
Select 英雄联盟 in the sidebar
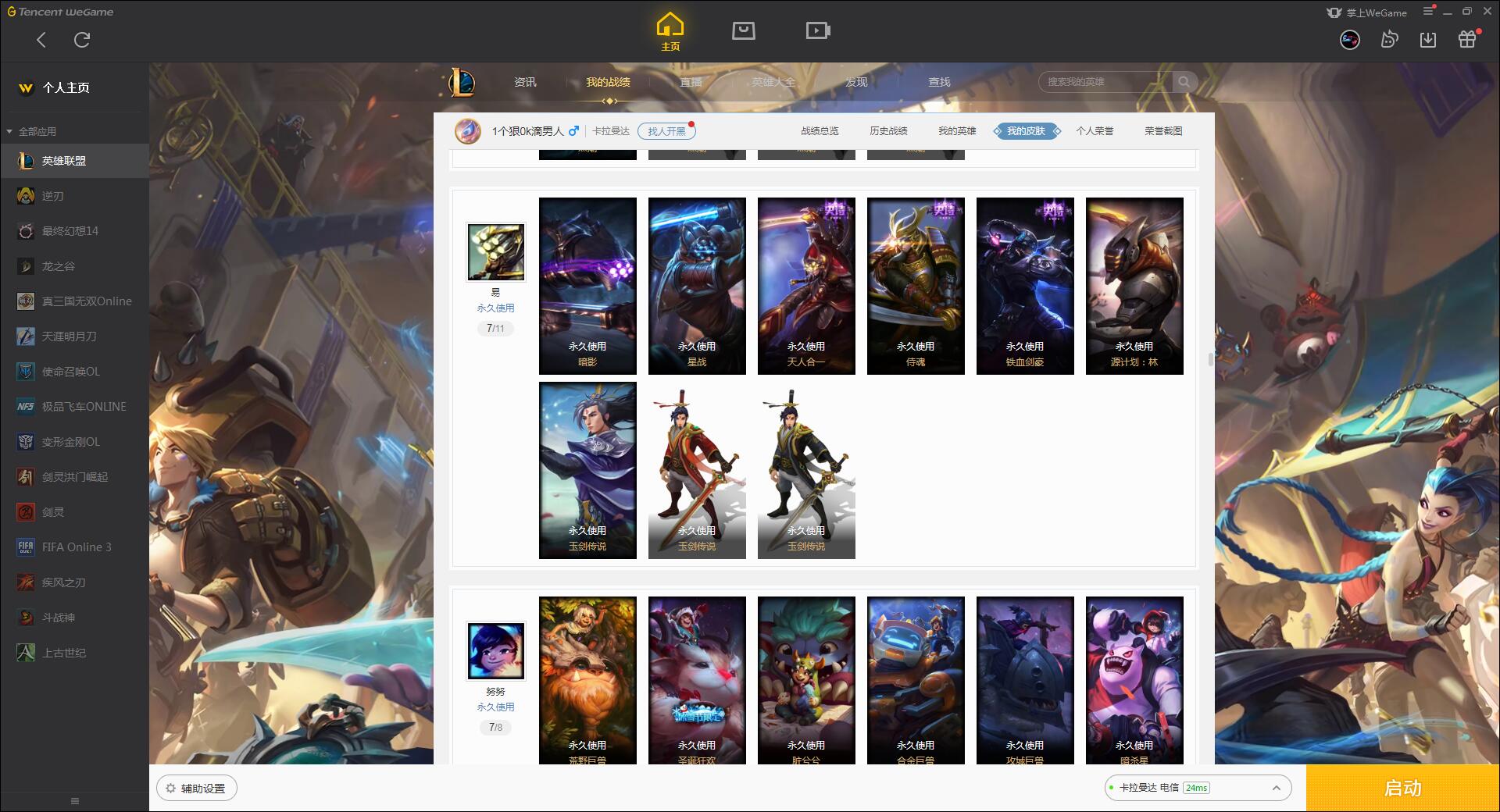74,161
